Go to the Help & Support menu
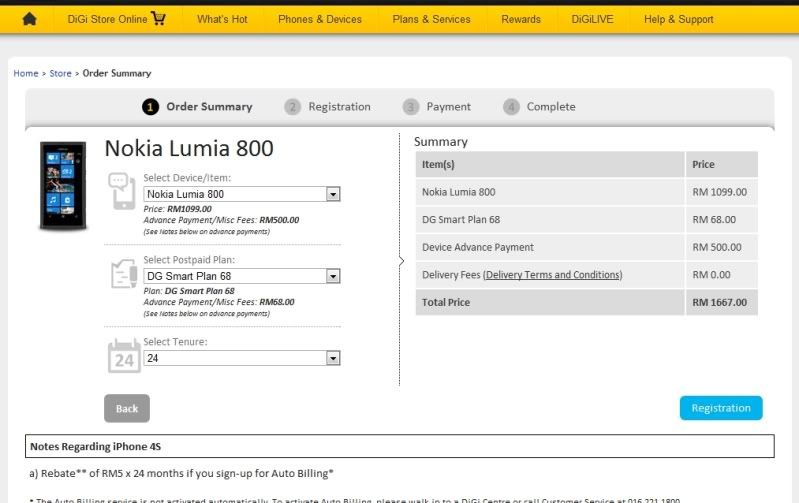This screenshot has width=799, height=503. [678, 19]
